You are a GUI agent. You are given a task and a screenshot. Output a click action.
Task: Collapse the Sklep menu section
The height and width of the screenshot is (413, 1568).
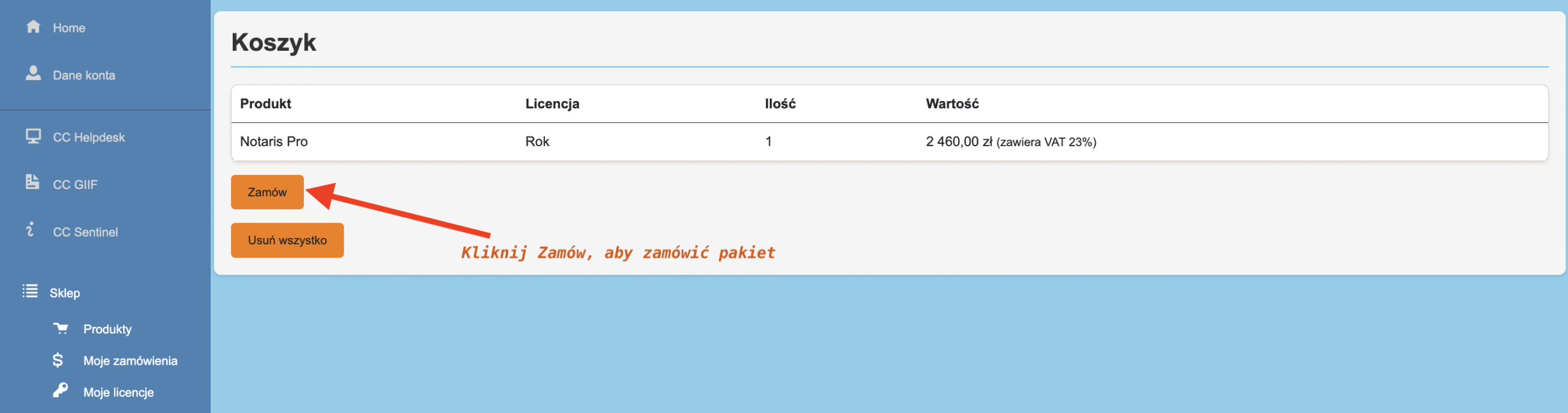click(65, 293)
